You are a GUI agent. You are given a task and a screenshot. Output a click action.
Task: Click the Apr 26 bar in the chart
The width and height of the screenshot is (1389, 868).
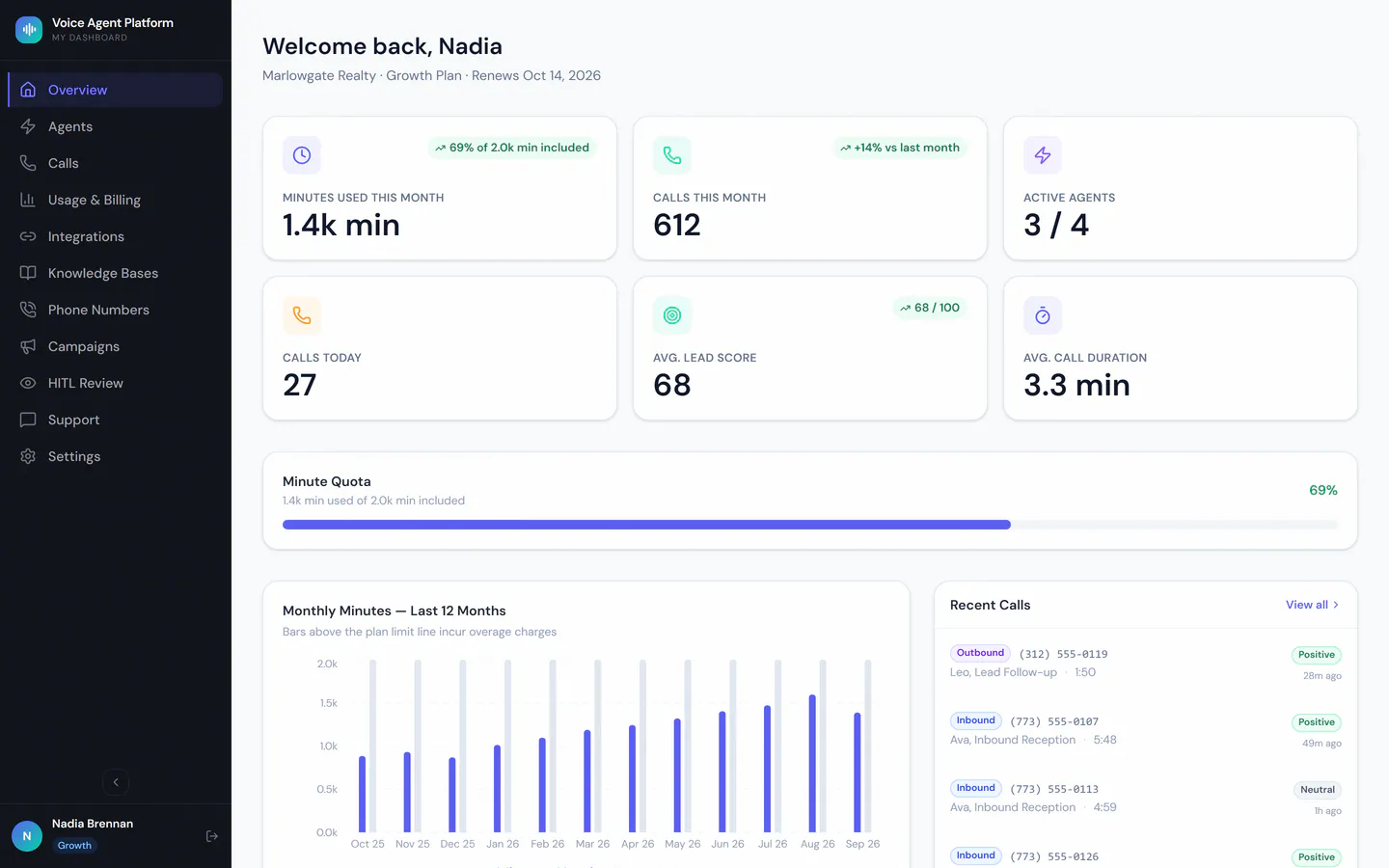click(x=632, y=778)
